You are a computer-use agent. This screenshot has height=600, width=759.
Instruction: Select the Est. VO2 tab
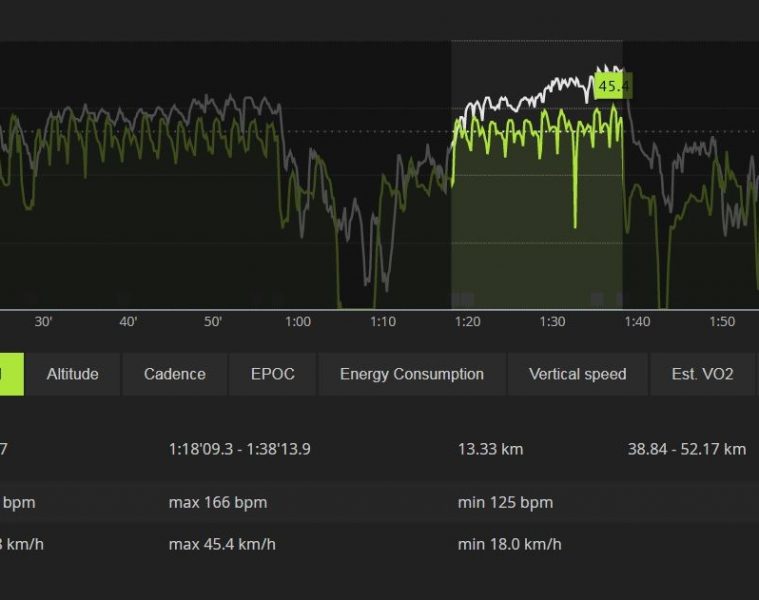[x=702, y=374]
